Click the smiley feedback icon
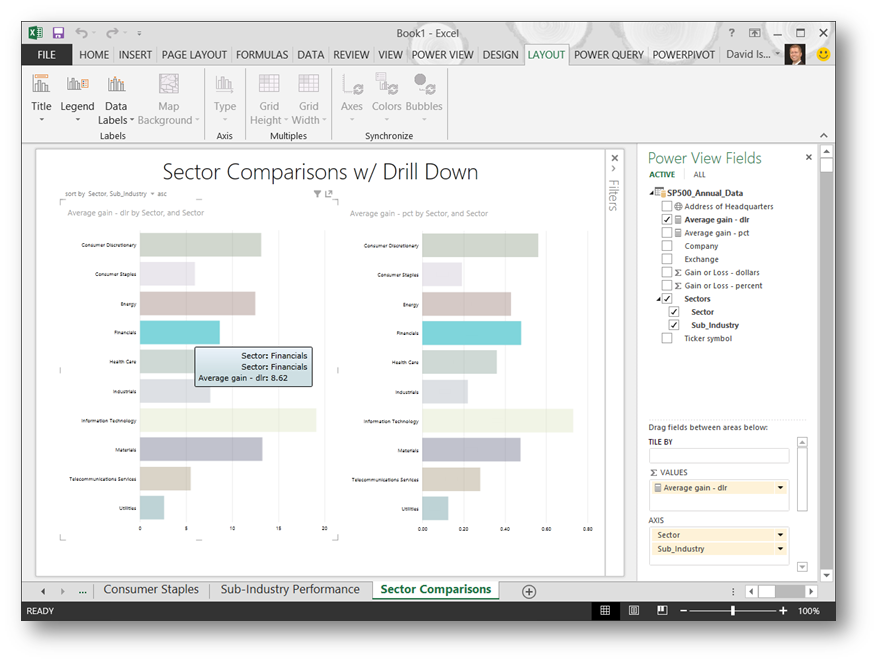The height and width of the screenshot is (663, 878). coord(823,54)
